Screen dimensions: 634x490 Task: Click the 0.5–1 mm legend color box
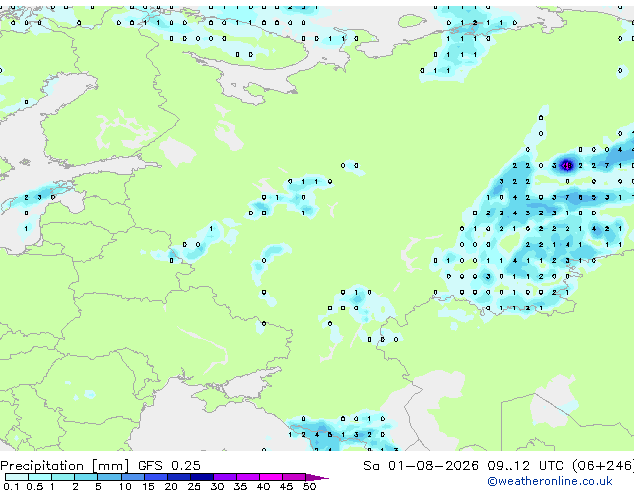point(40,477)
